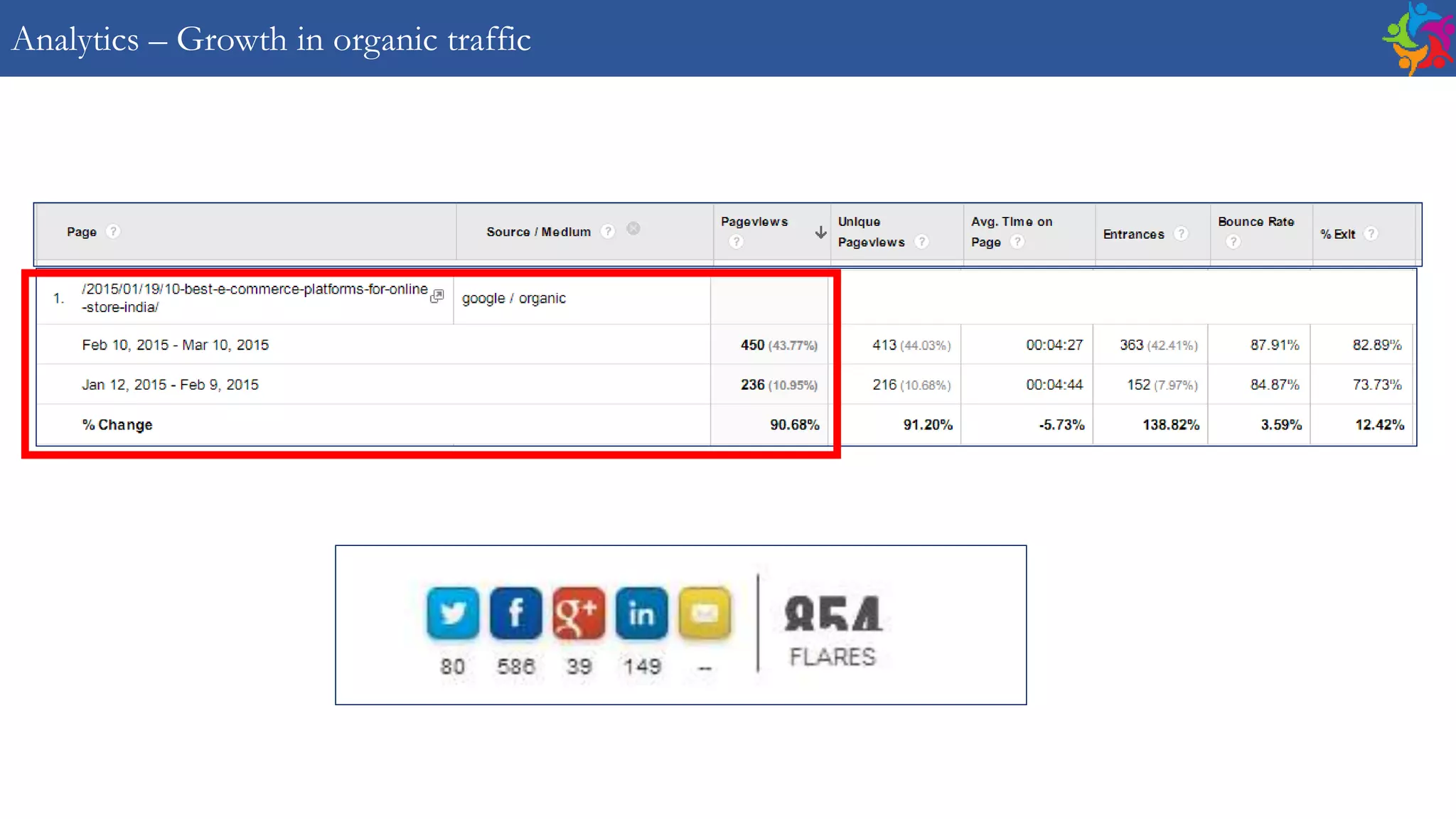
Task: Sort by the % Exit column header
Action: pyautogui.click(x=1338, y=234)
